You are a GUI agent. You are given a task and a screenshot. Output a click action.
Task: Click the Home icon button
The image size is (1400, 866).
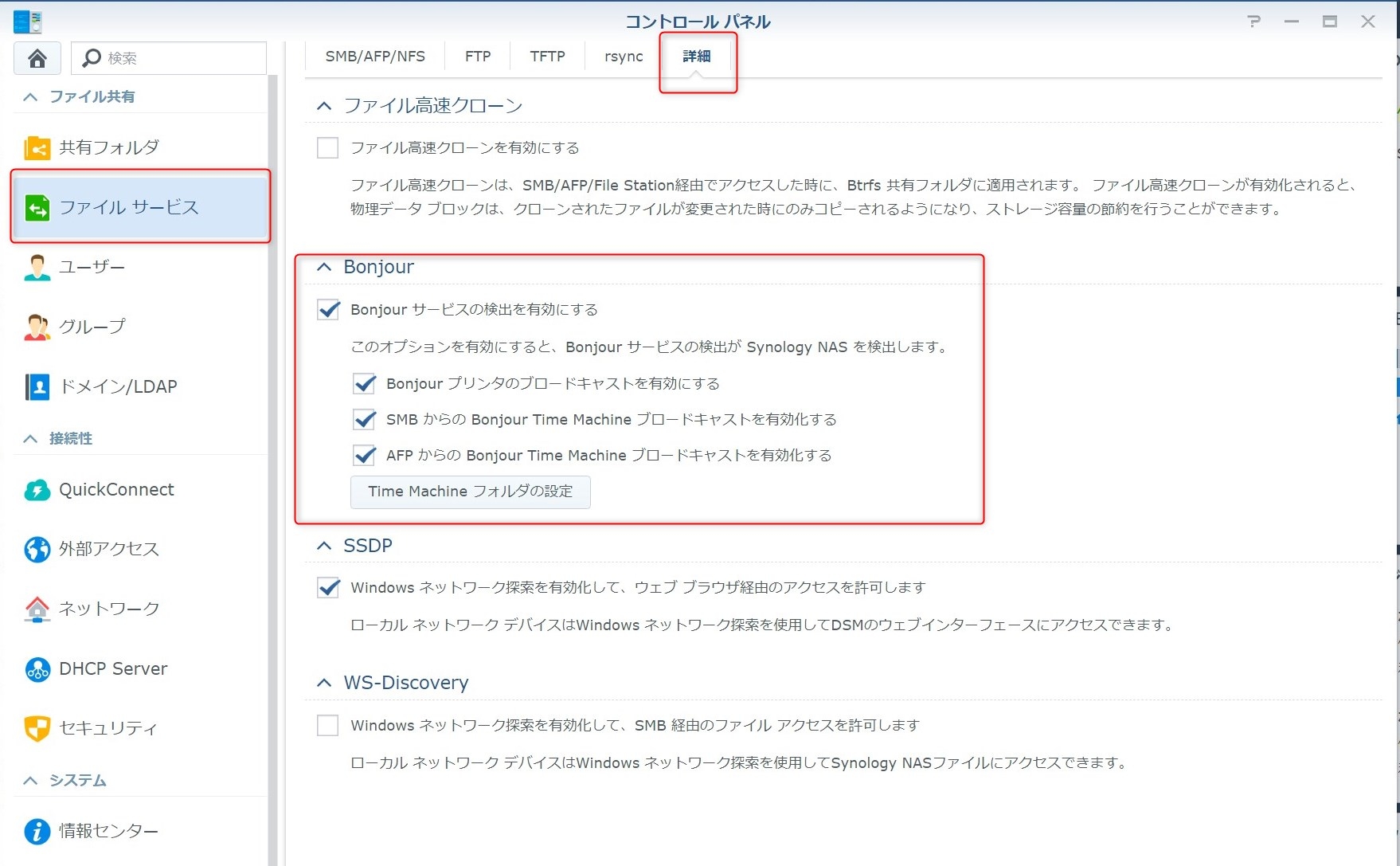[x=37, y=58]
